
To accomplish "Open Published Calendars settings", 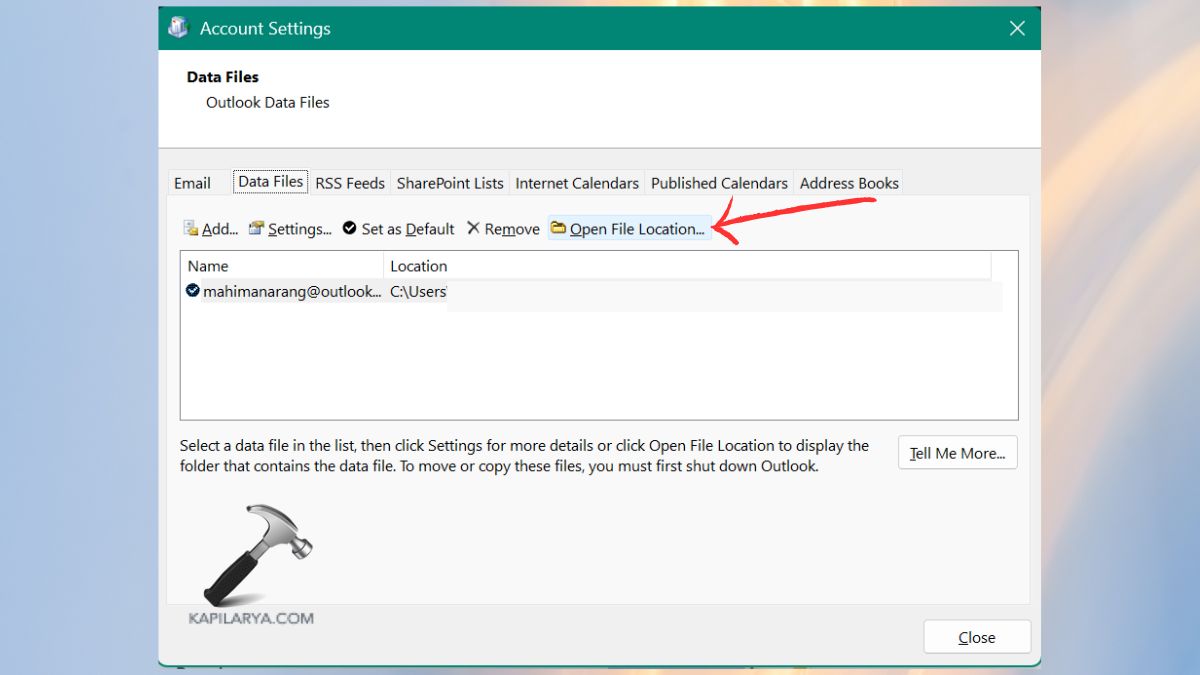I will tap(719, 183).
